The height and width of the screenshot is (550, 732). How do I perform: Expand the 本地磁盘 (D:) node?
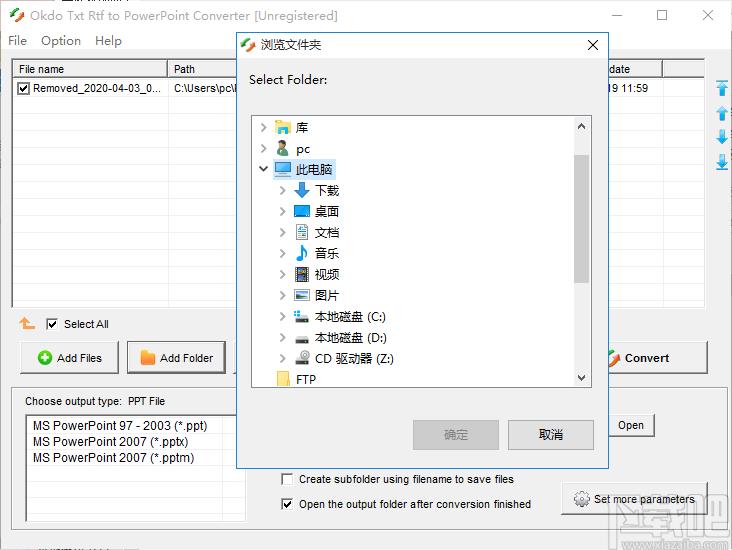pos(282,337)
